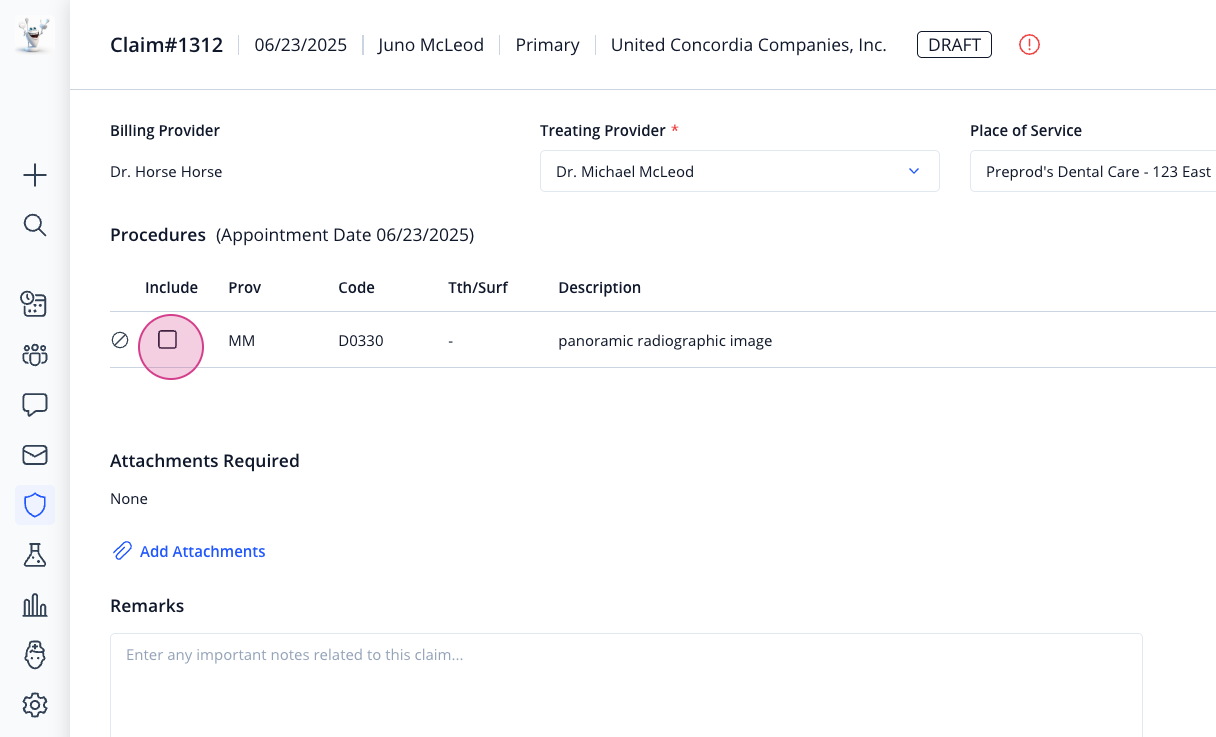Open the Place of Service dropdown

[x=1093, y=171]
